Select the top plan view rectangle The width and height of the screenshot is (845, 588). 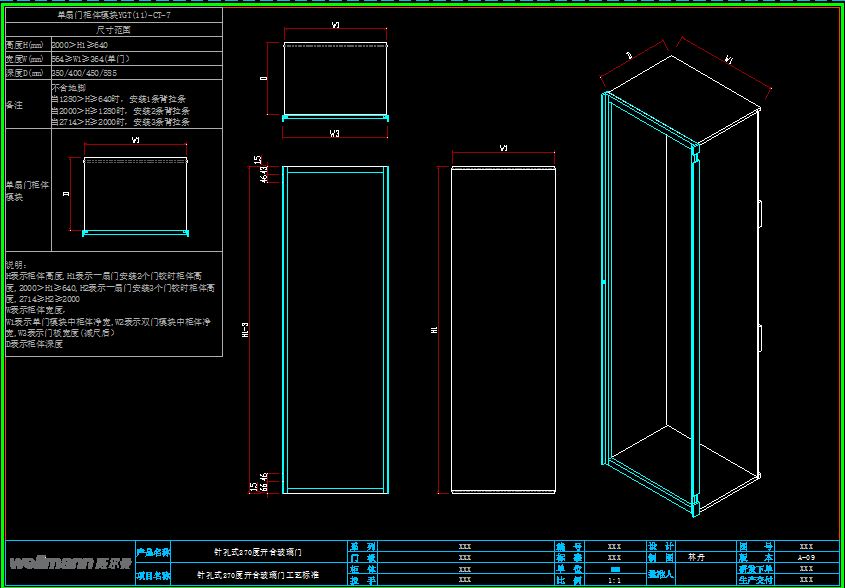pyautogui.click(x=335, y=81)
